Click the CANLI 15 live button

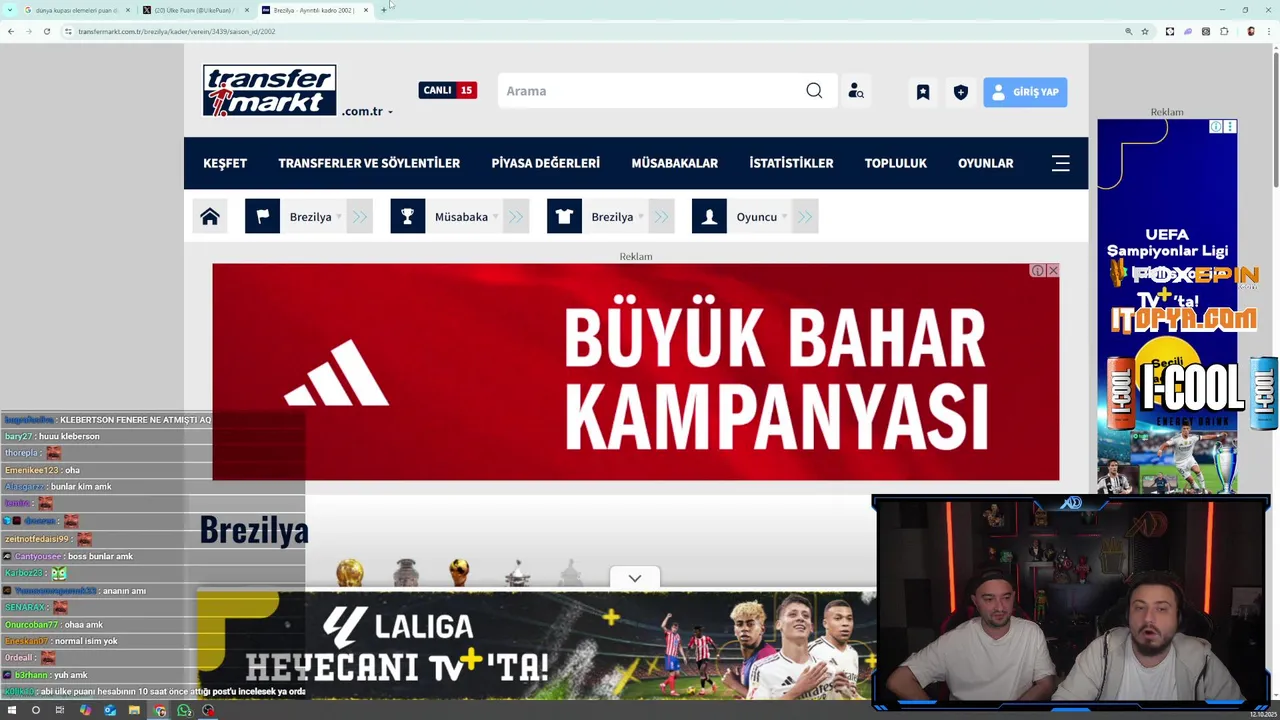[448, 90]
